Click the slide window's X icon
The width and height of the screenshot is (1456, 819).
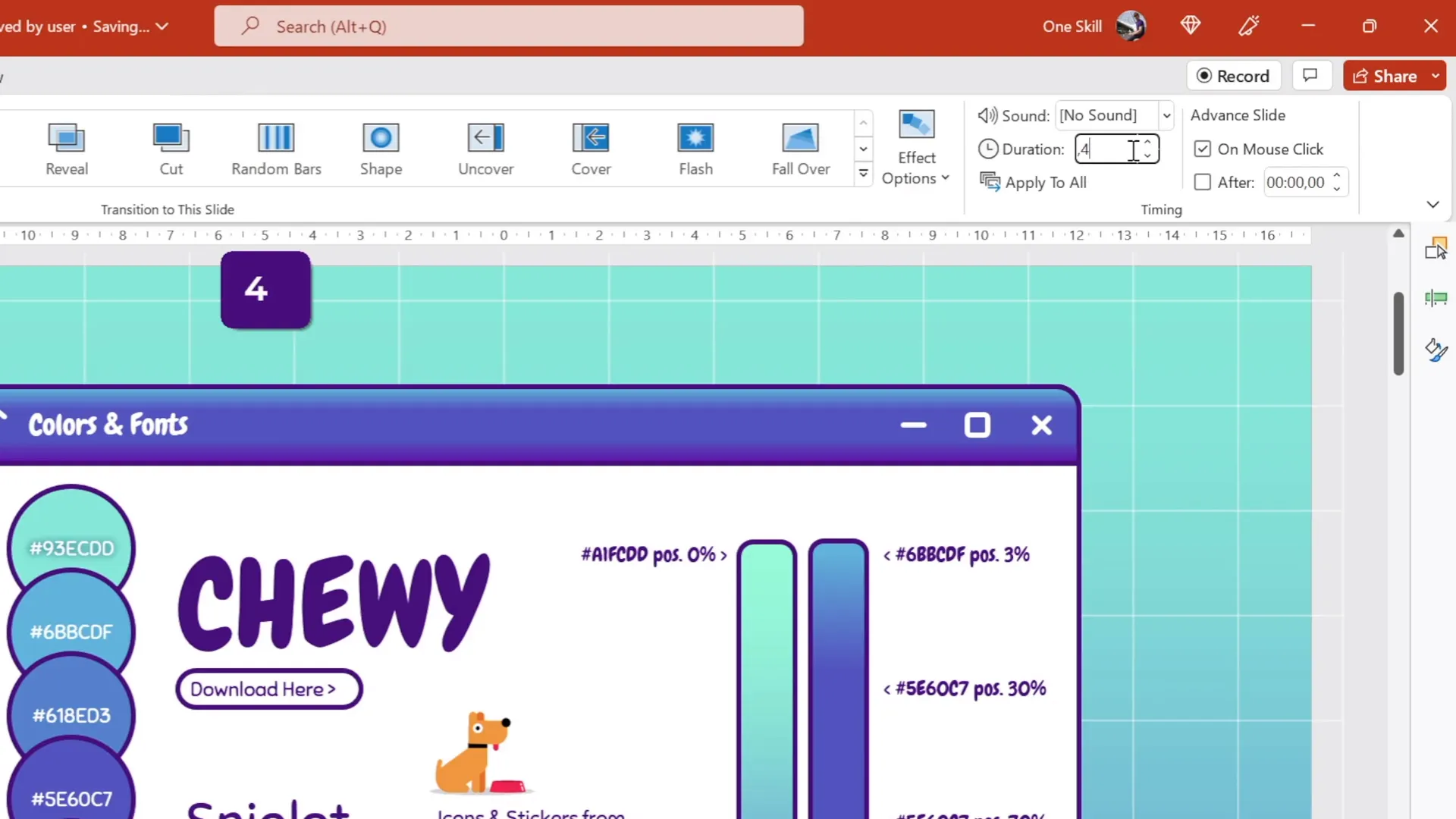coord(1041,425)
